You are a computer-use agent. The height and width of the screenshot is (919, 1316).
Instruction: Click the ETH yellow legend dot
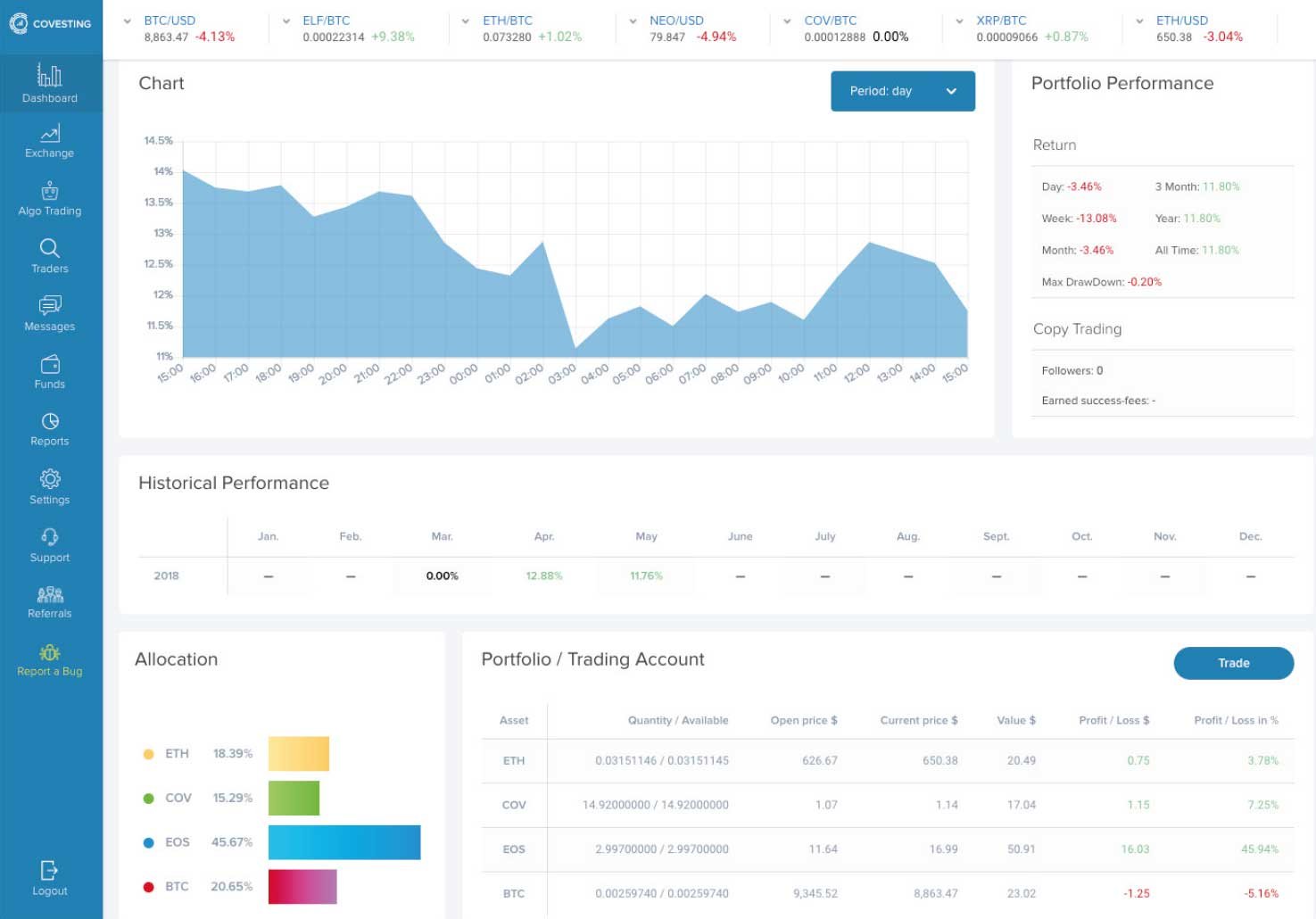[149, 754]
